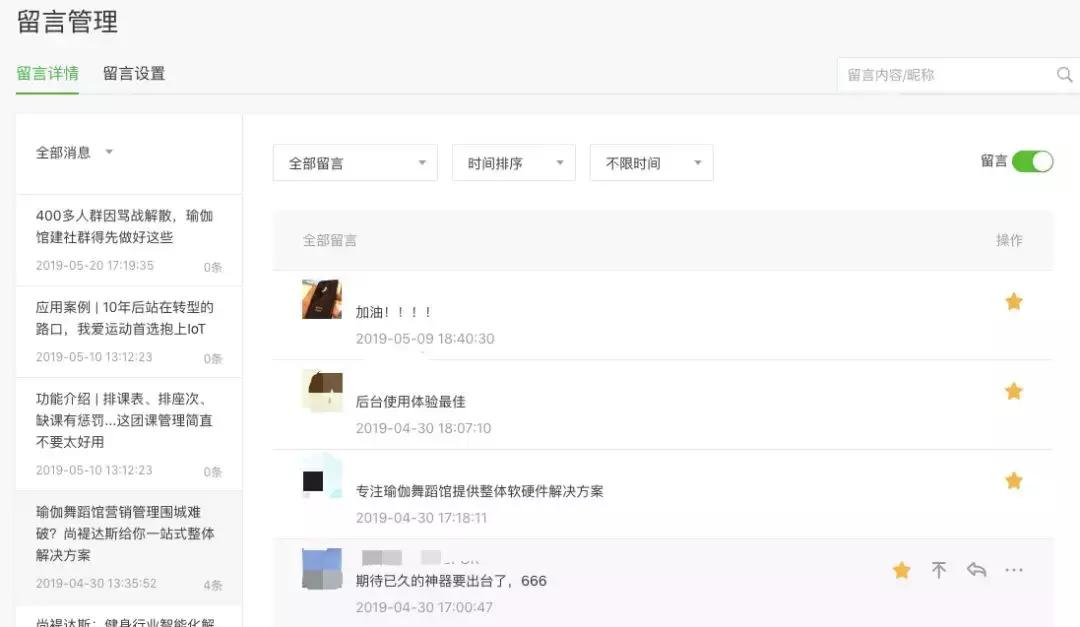Open the 时间排序 sorting dropdown
This screenshot has height=627, width=1080.
pos(513,161)
